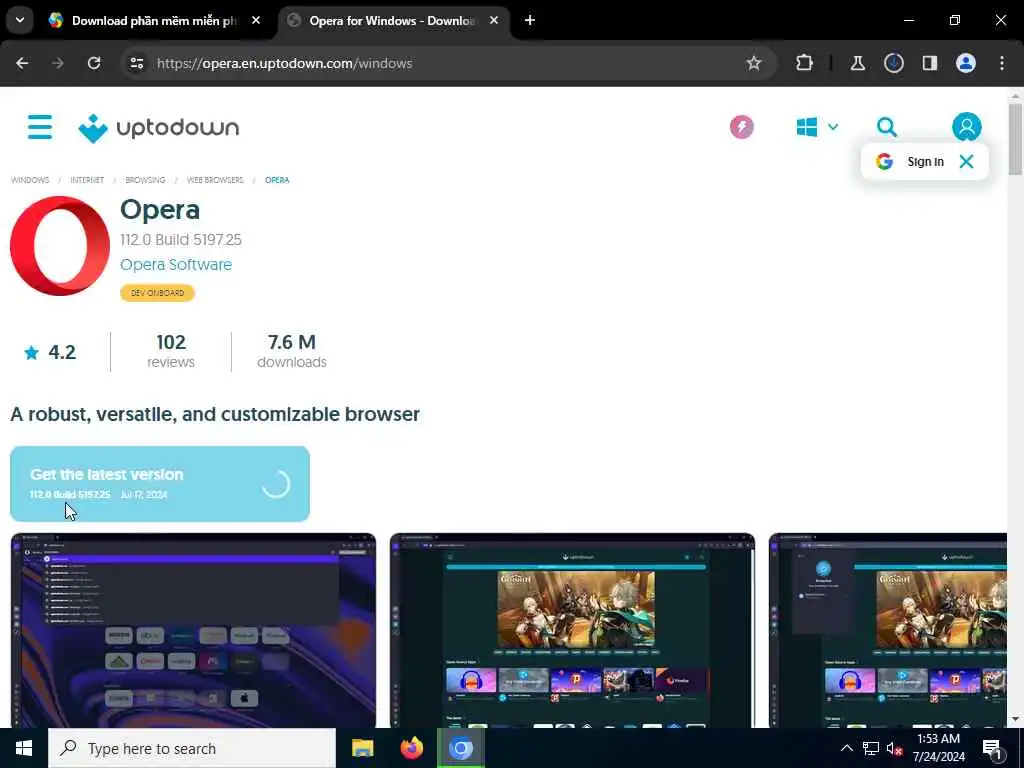This screenshot has width=1024, height=768.
Task: Bookmark this page with star
Action: tap(754, 63)
